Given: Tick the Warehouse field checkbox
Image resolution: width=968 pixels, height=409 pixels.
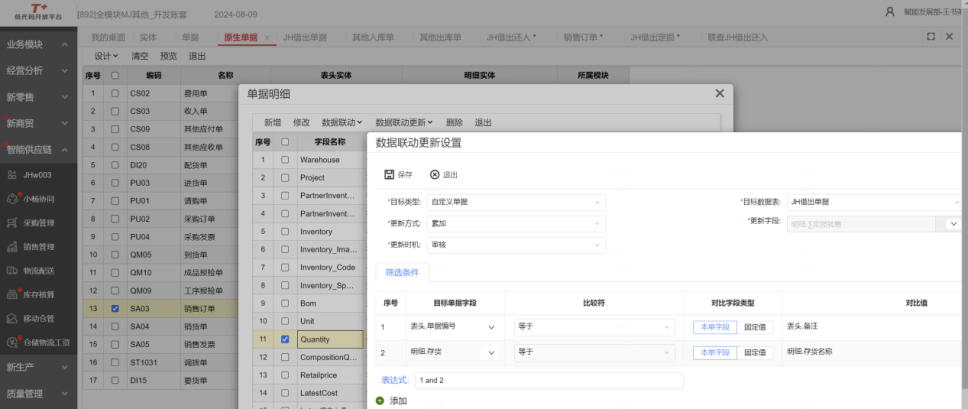Looking at the screenshot, I should [x=285, y=160].
